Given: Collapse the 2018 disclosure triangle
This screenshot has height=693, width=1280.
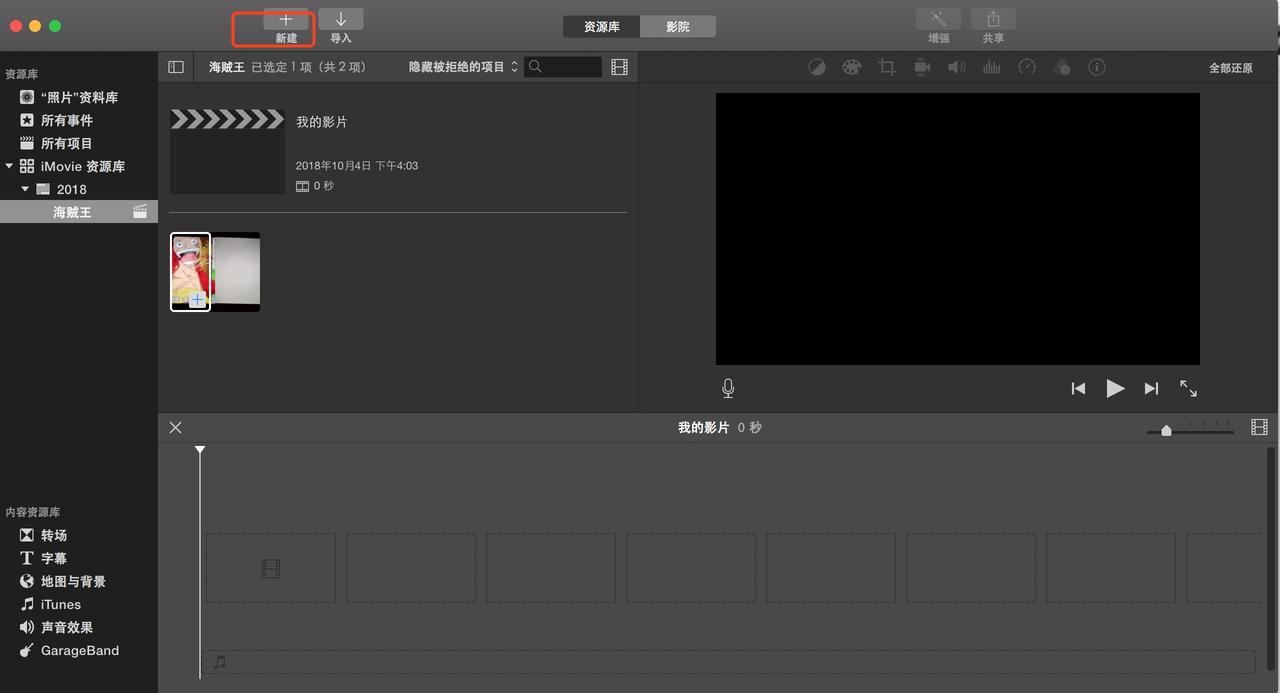Looking at the screenshot, I should (25, 189).
